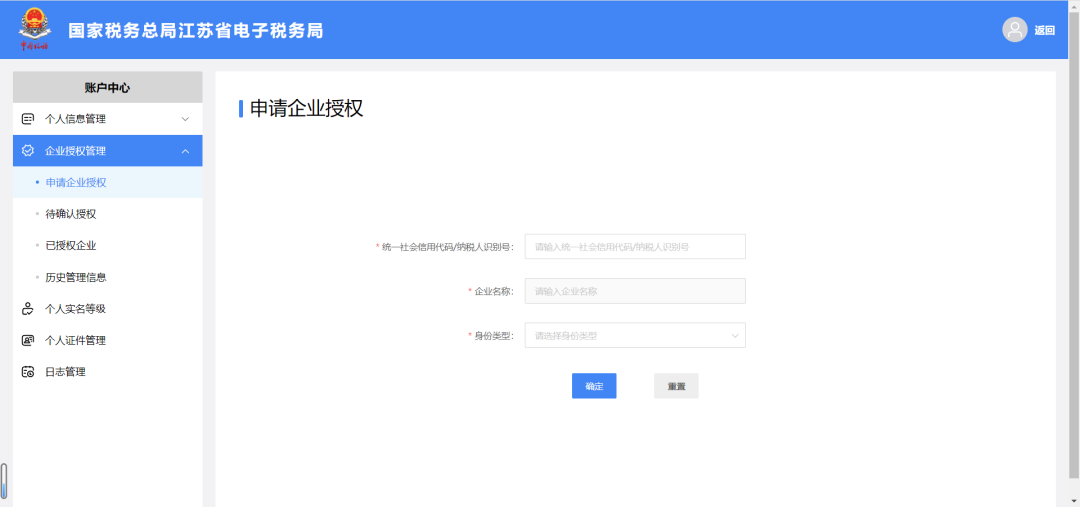Screen dimensions: 1080x507
Task: Click the 个人信息管理 sidebar icon
Action: (x=28, y=119)
